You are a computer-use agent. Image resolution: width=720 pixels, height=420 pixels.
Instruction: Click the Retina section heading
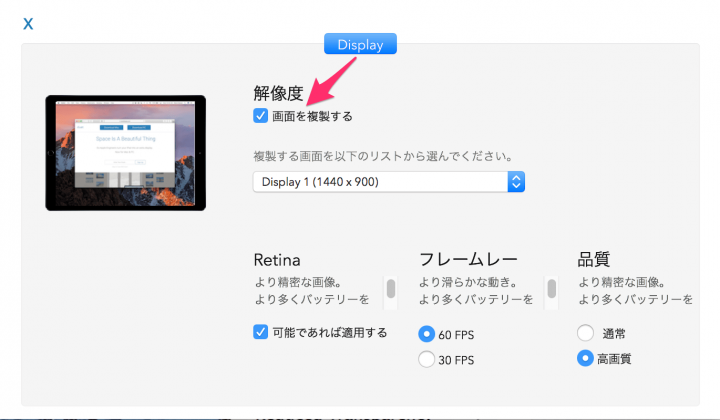pos(277,260)
